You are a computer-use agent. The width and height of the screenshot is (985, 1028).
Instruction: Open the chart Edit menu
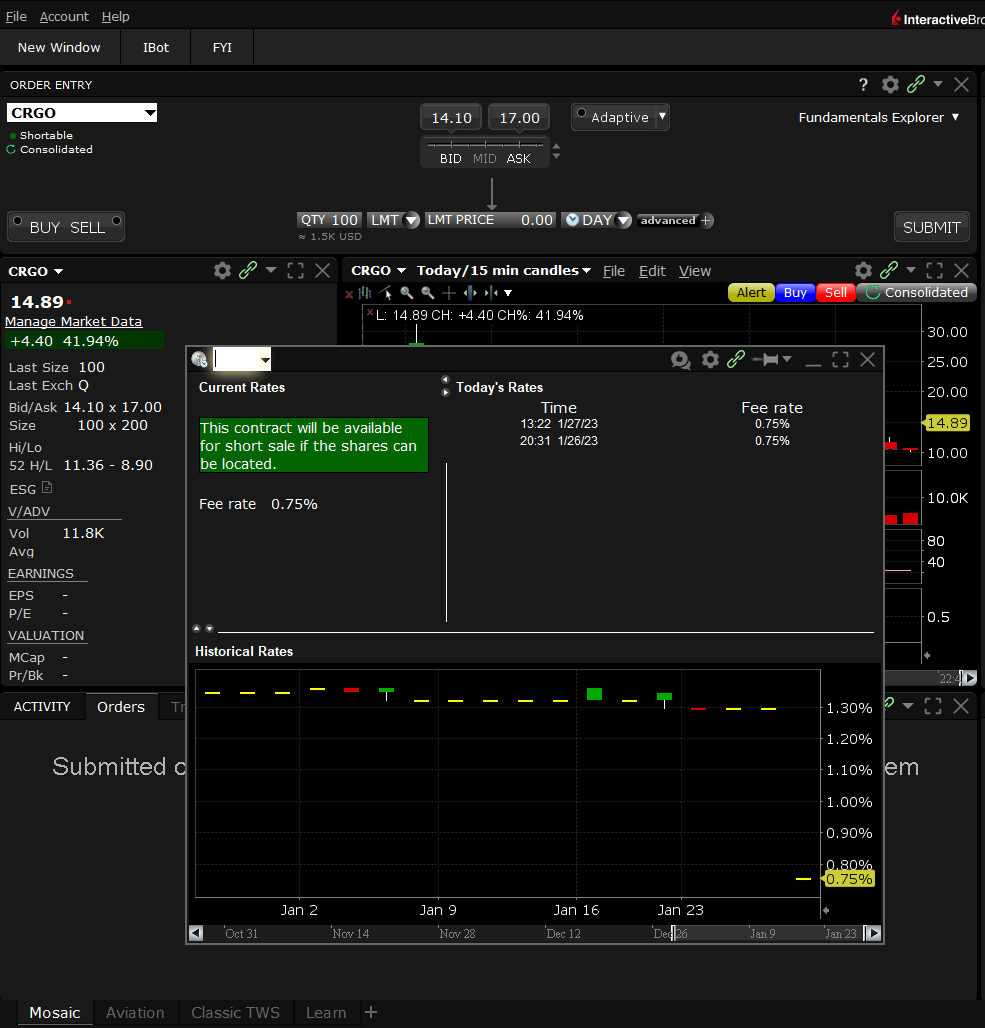coord(652,271)
